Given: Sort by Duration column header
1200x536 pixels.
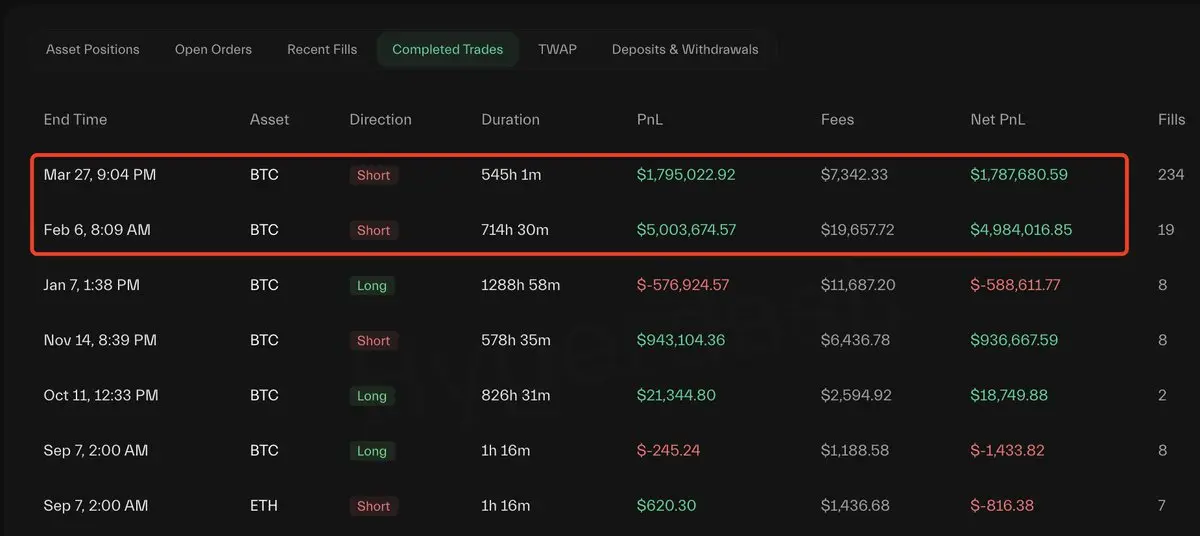Looking at the screenshot, I should pos(510,119).
